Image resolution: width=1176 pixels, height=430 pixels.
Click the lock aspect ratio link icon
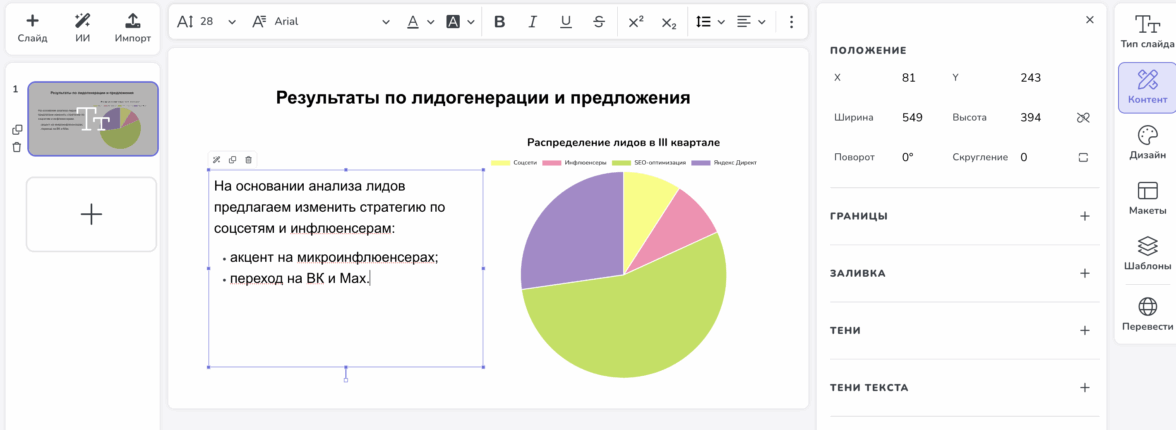click(1082, 118)
